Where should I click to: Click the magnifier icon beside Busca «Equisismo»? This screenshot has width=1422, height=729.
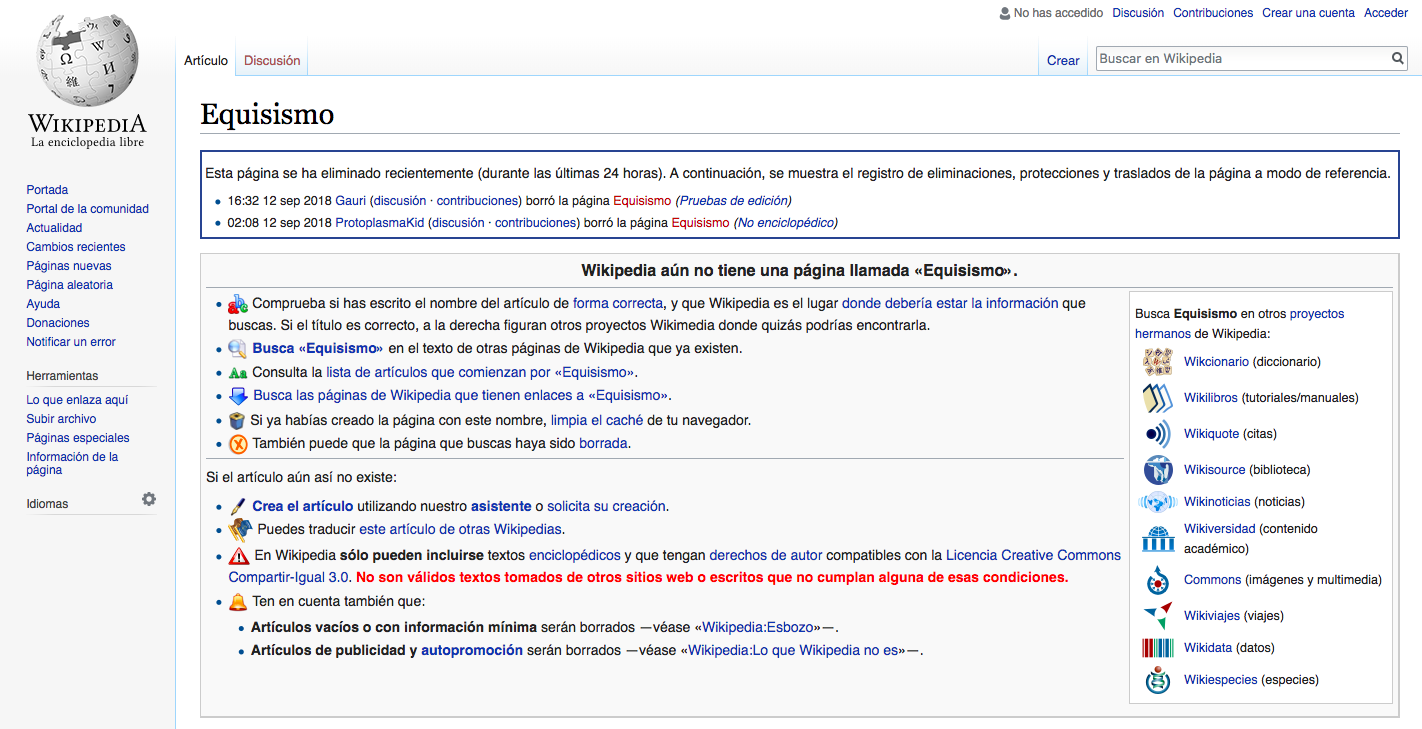[237, 349]
